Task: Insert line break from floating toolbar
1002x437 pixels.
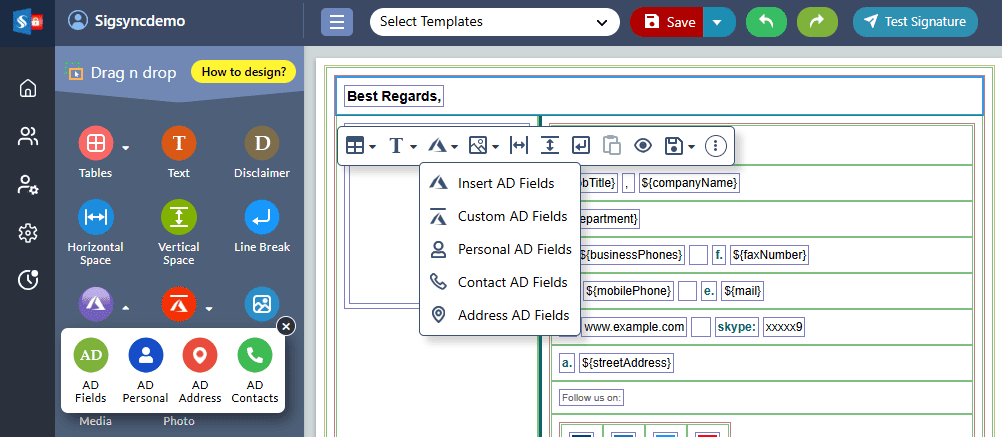Action: coord(581,146)
